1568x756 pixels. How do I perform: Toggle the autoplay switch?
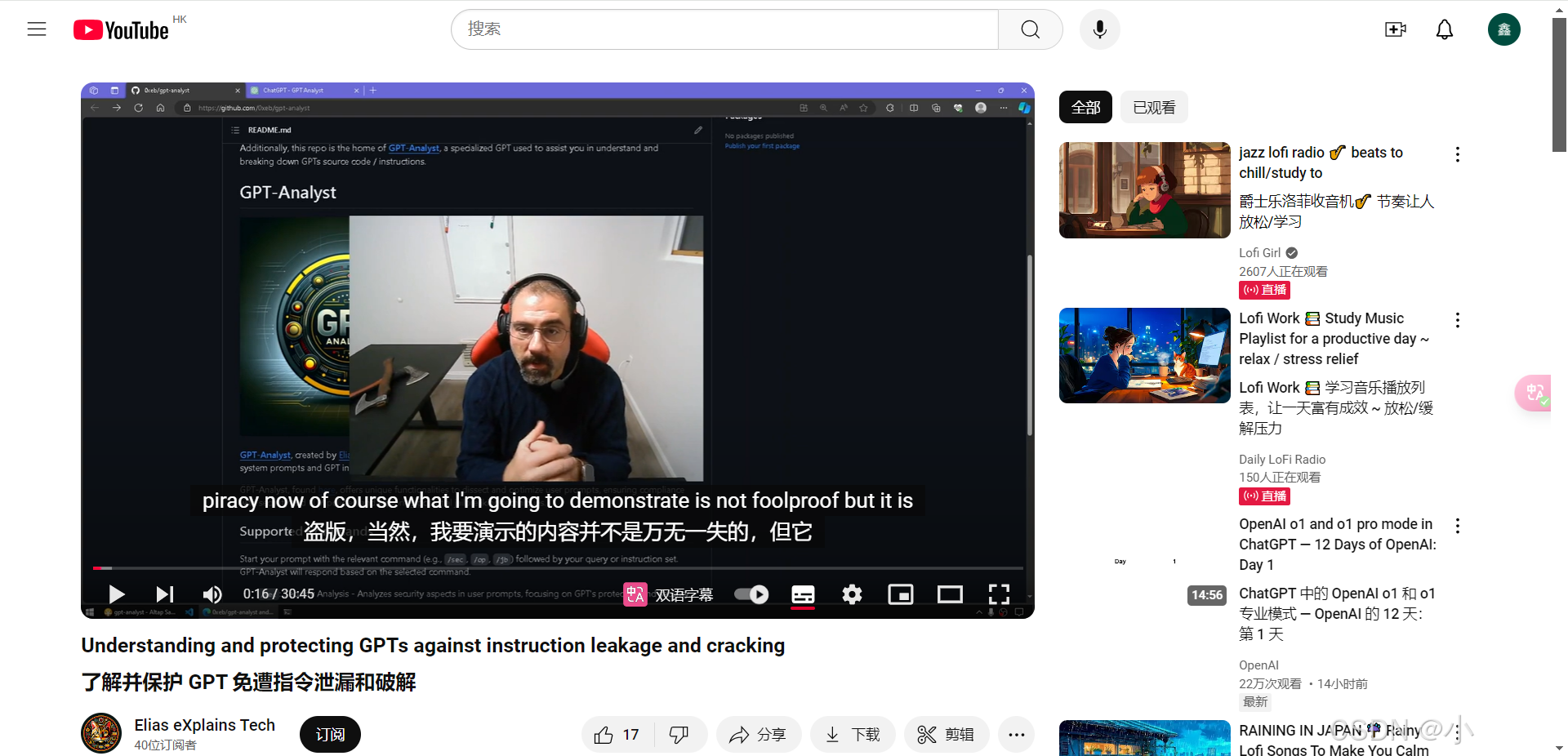(x=751, y=594)
